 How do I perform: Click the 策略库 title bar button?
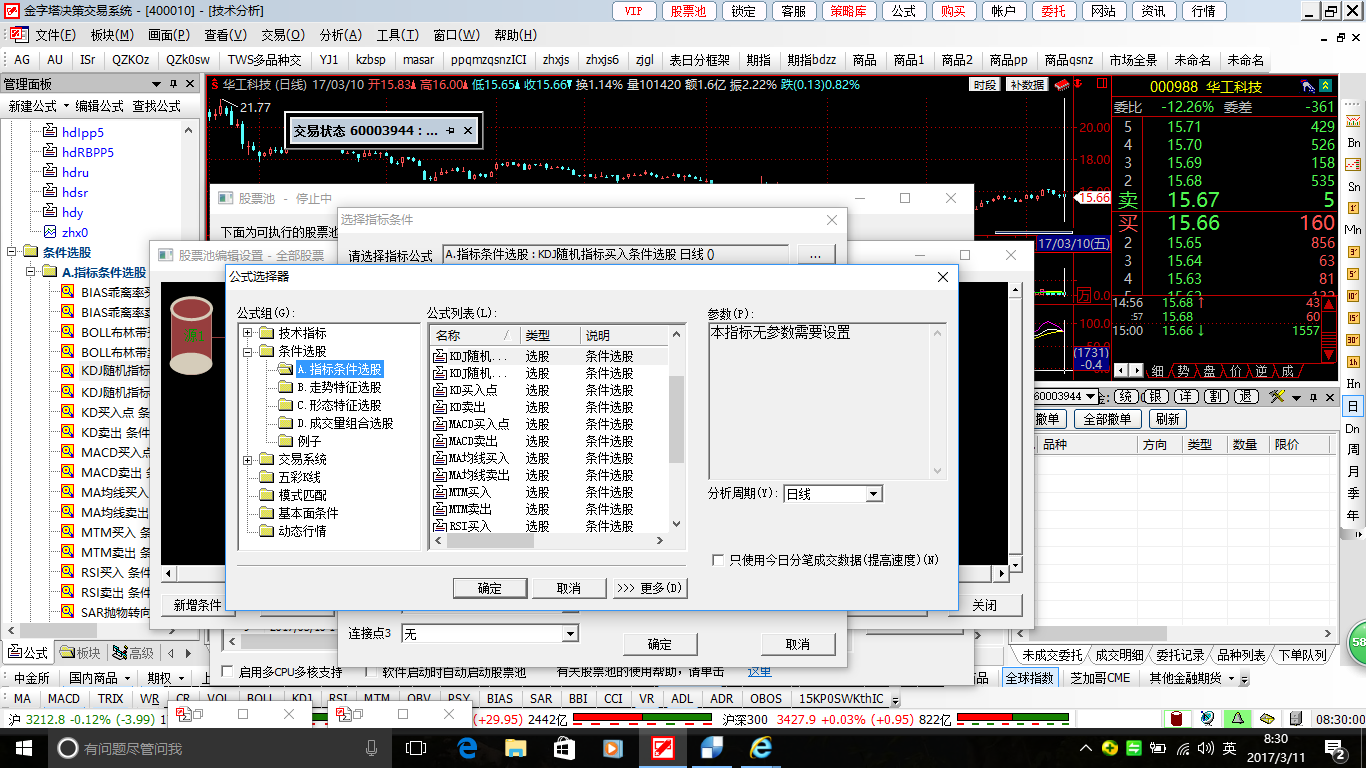click(x=850, y=11)
